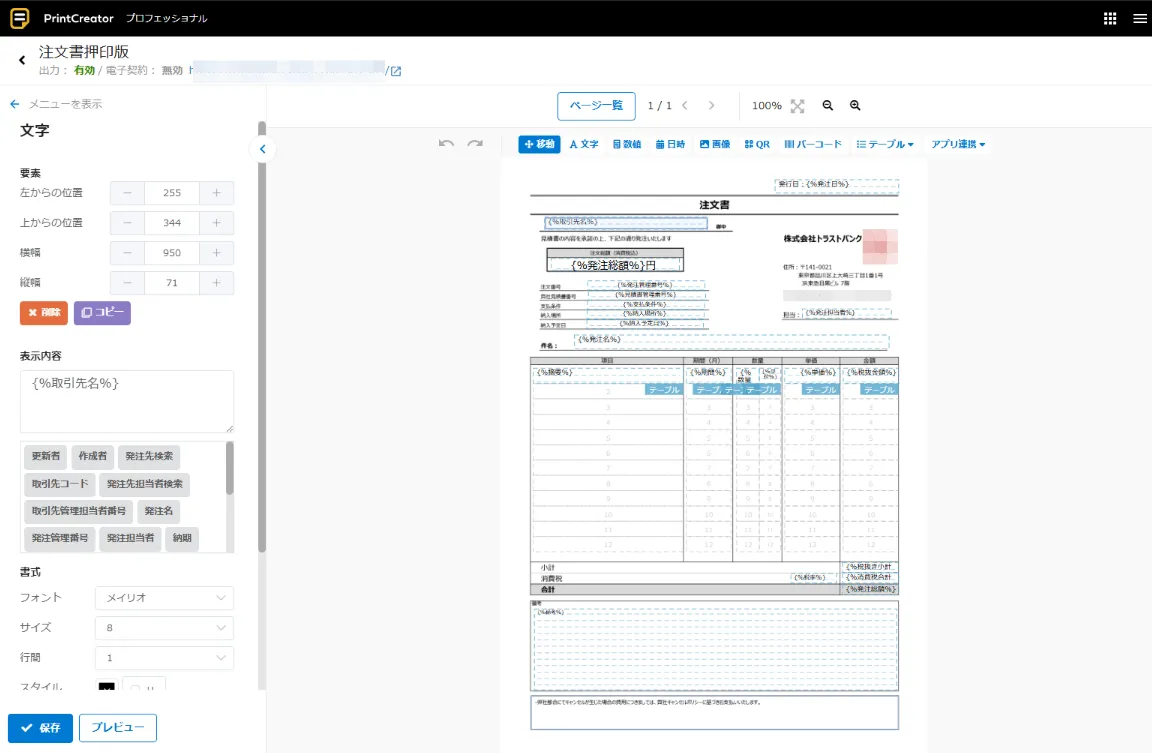Open the apps grid icon in header

(1110, 18)
